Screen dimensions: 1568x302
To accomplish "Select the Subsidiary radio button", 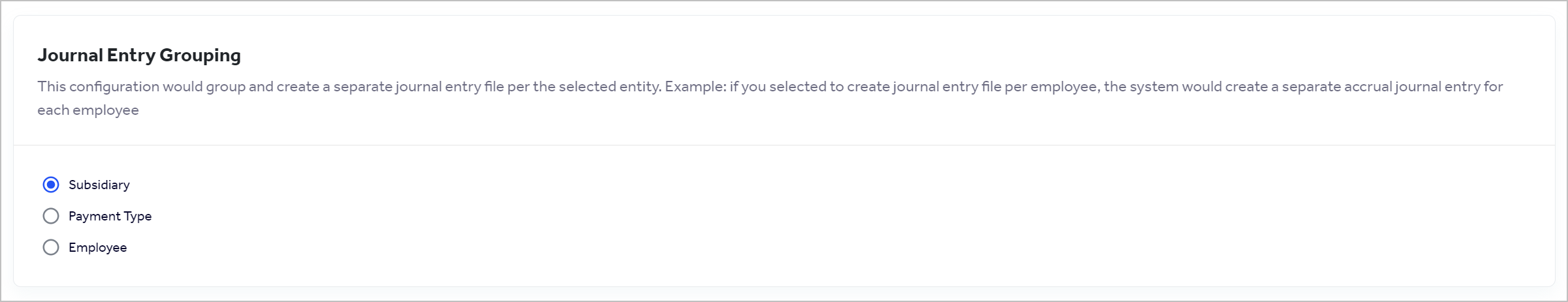I will coord(51,185).
